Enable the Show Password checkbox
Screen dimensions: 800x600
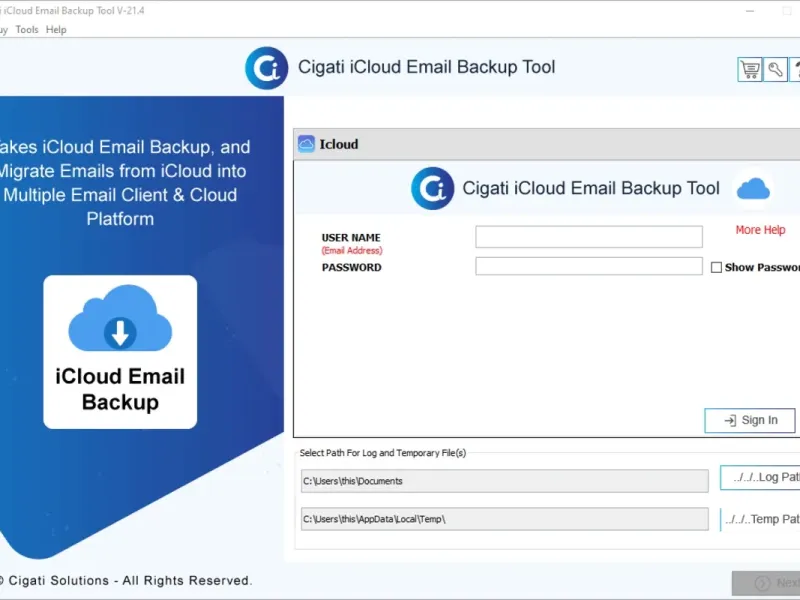click(716, 267)
